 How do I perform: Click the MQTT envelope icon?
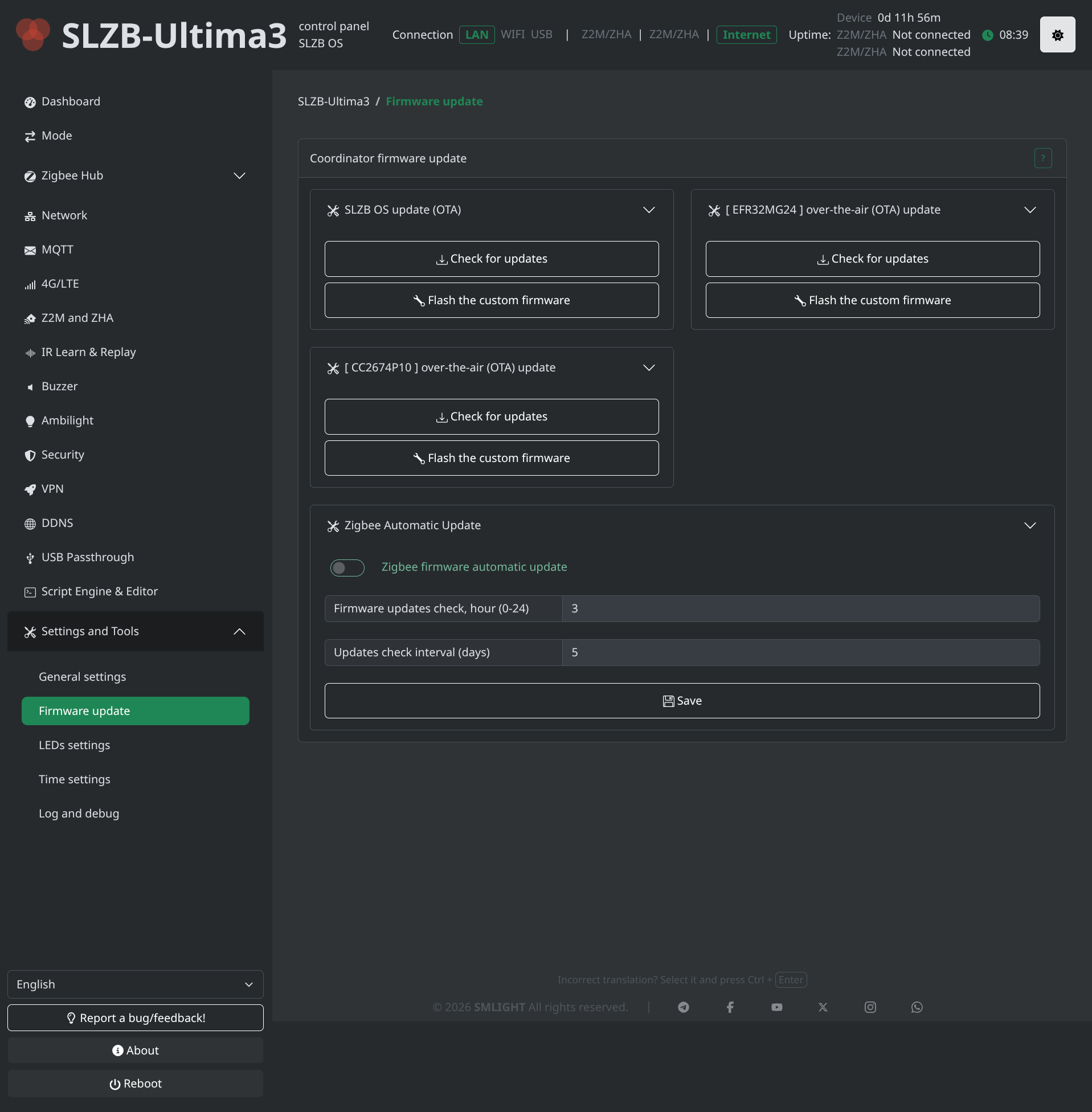(x=30, y=250)
